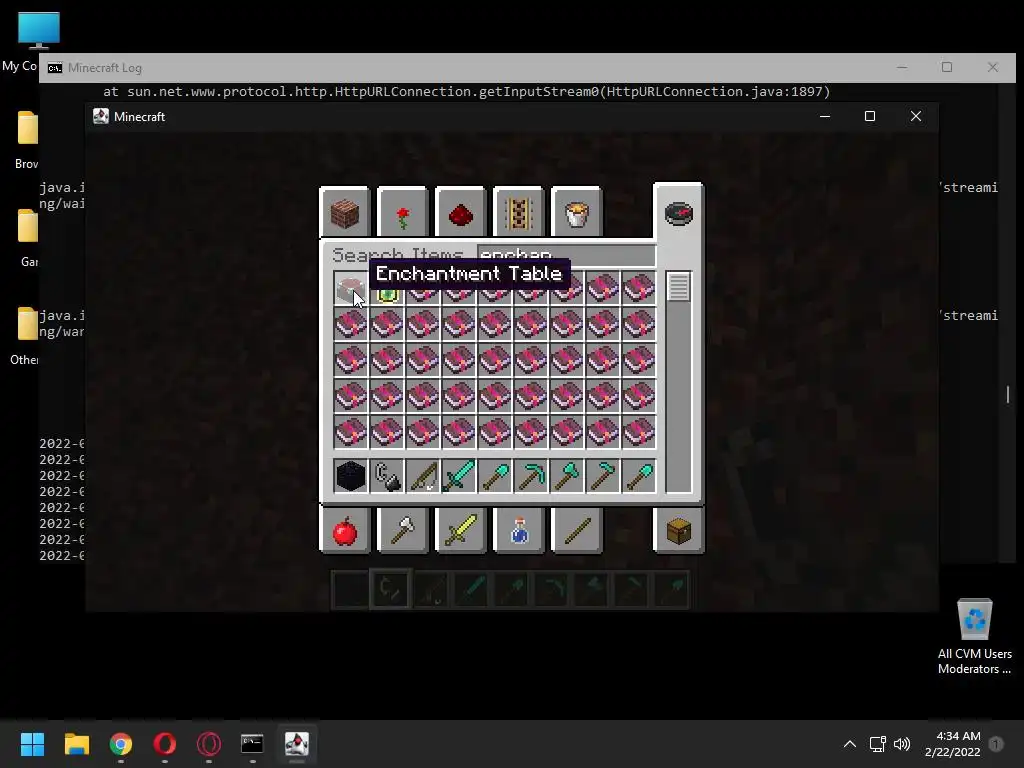
Task: Open the Windows Start menu
Action: tap(32, 744)
